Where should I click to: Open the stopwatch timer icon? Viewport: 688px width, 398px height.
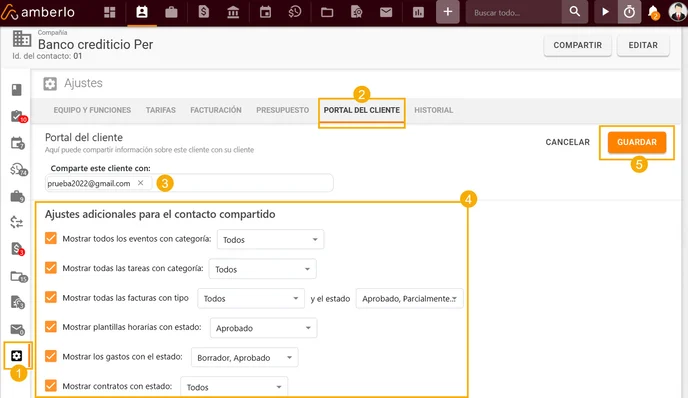coord(629,12)
